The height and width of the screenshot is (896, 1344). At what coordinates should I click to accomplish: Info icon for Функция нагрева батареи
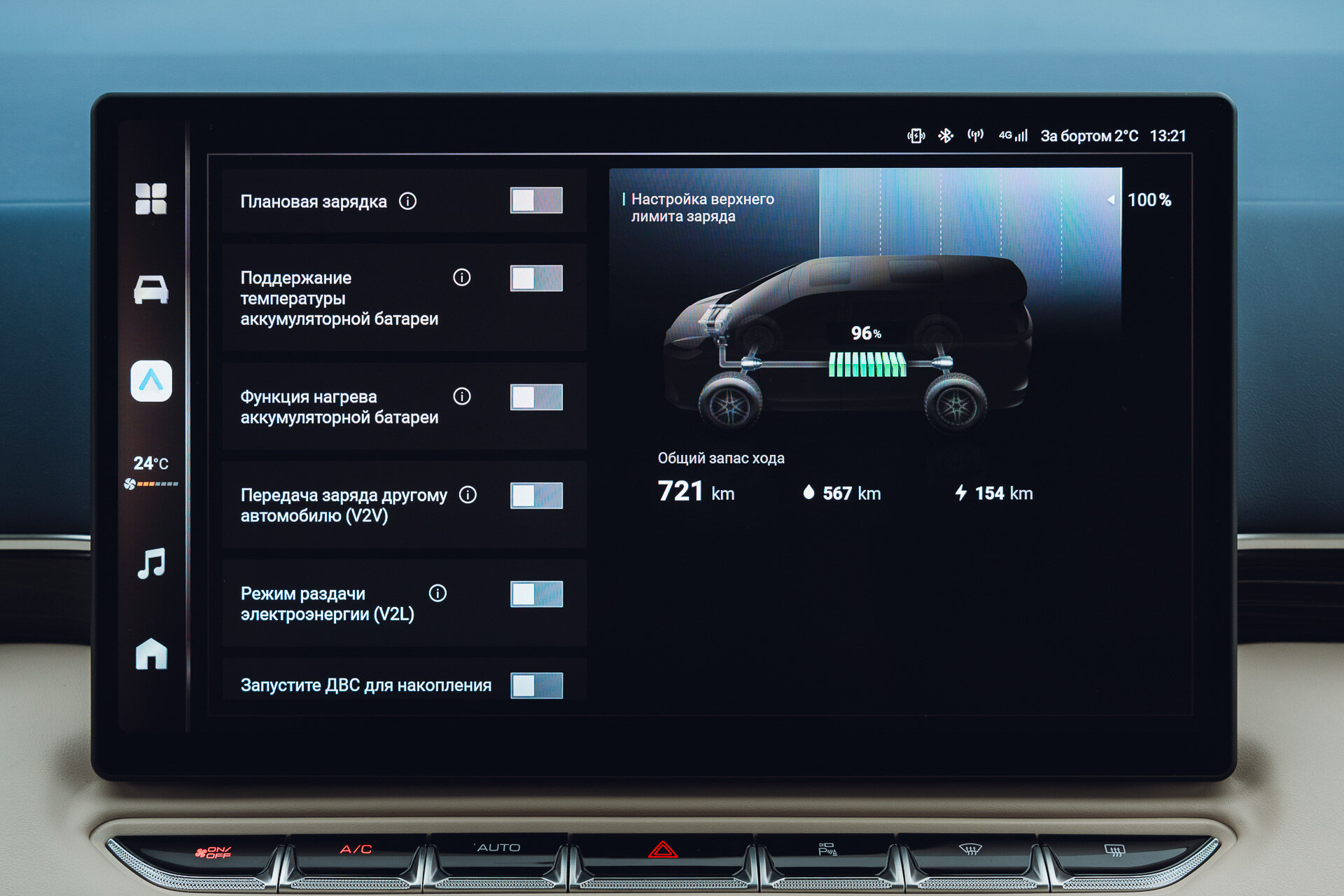click(x=462, y=396)
